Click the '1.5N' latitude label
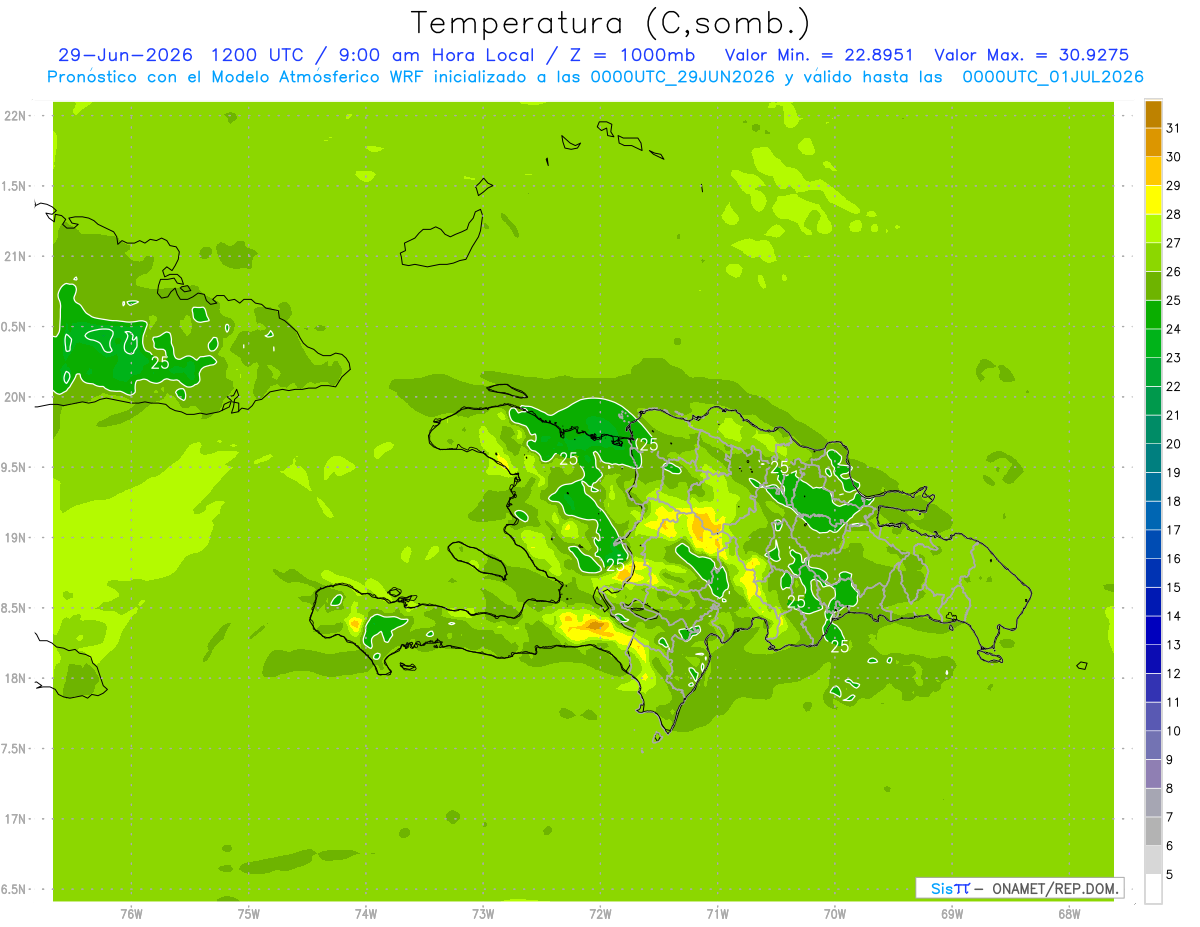The height and width of the screenshot is (927, 1200). point(14,186)
